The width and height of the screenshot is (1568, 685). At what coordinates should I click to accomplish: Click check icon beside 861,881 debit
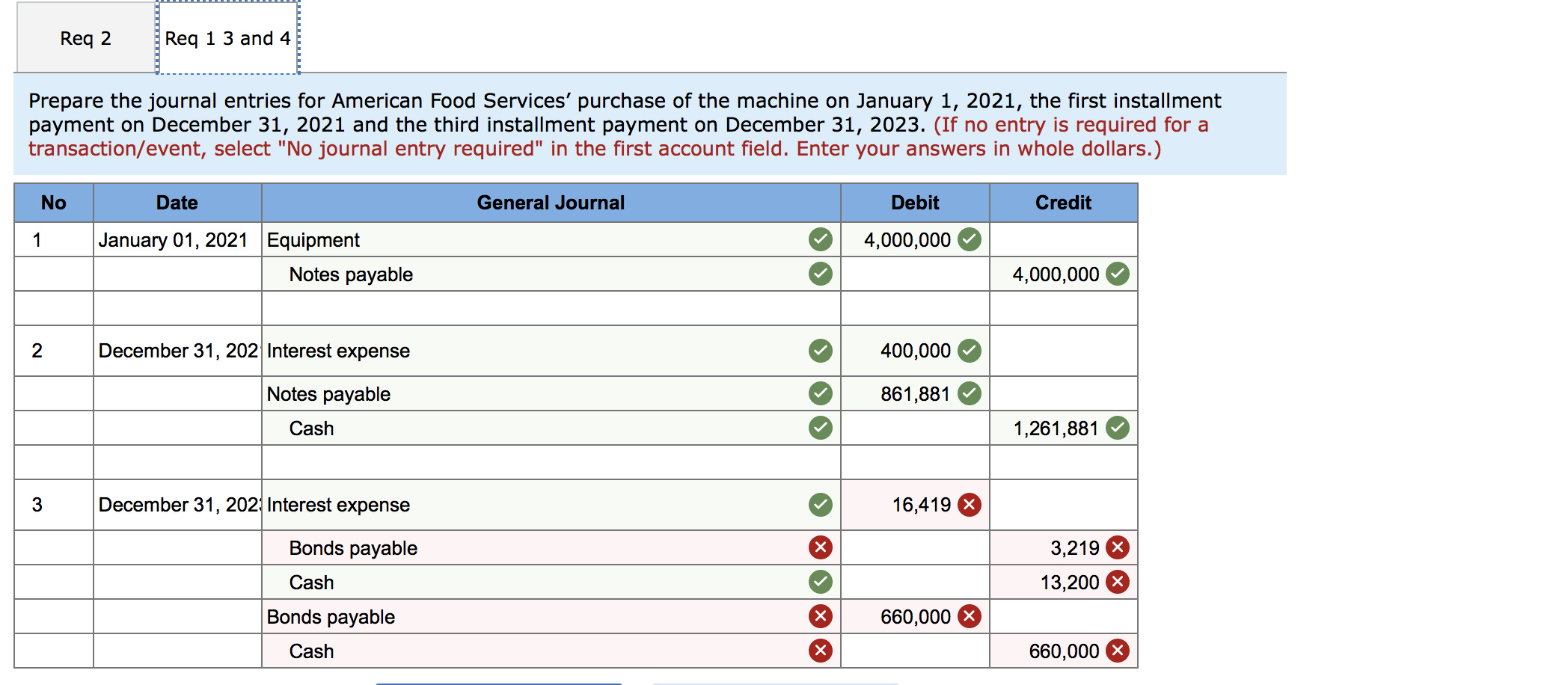click(x=969, y=393)
